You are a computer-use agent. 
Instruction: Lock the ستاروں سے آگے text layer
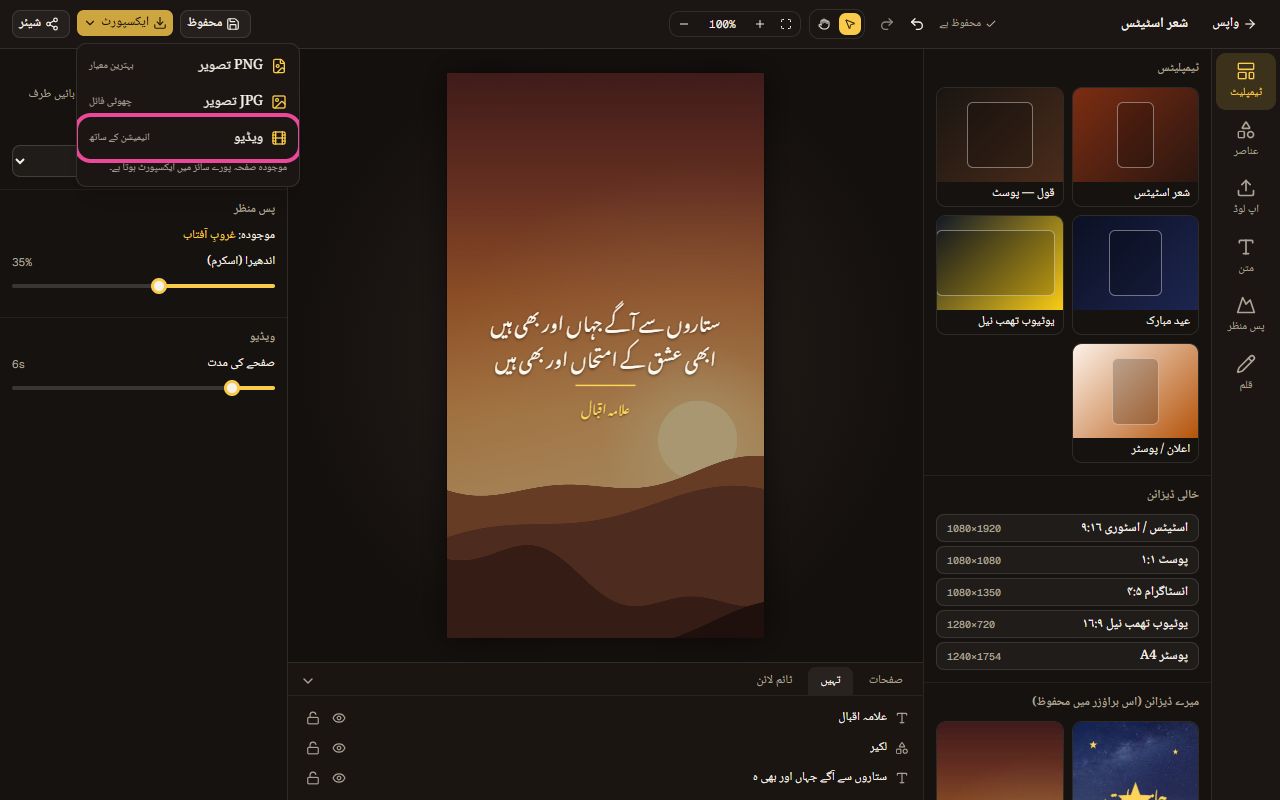(313, 778)
